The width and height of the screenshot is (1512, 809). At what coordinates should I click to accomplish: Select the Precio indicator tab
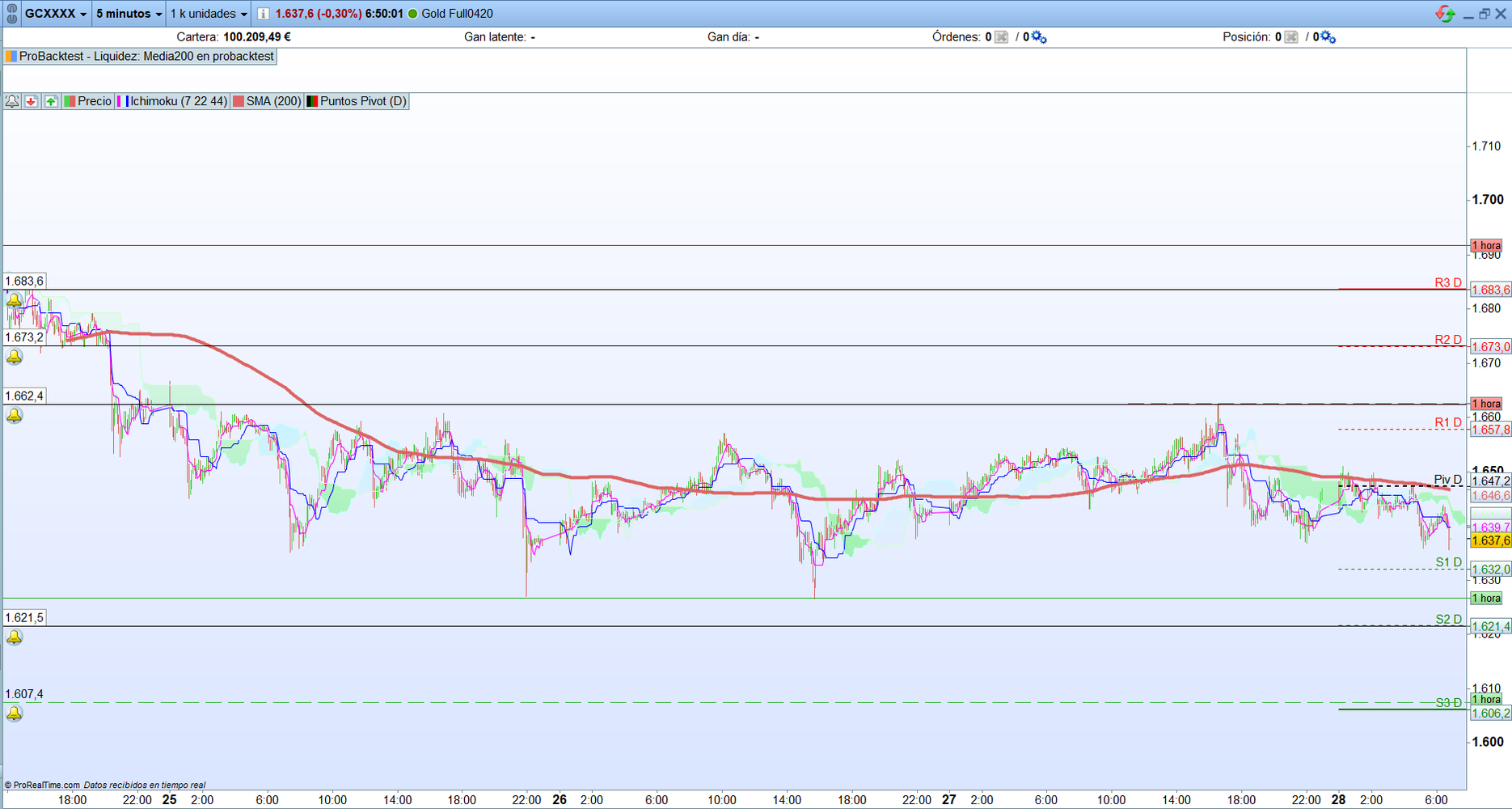[88, 101]
